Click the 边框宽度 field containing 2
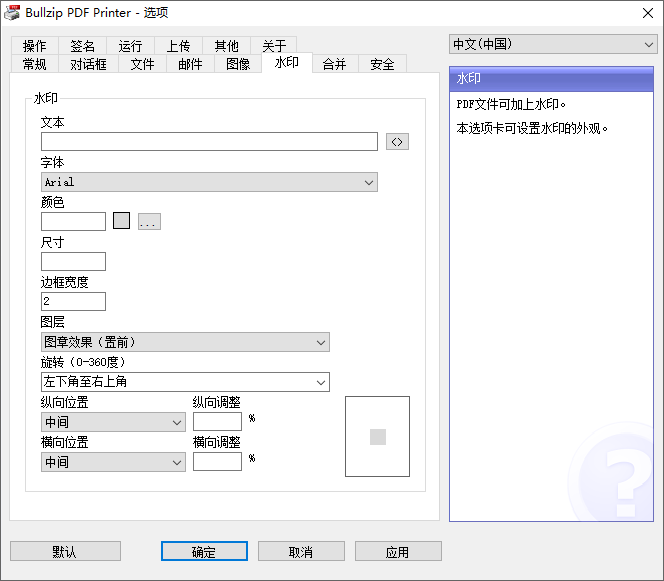Viewport: 664px width, 581px height. coord(73,302)
